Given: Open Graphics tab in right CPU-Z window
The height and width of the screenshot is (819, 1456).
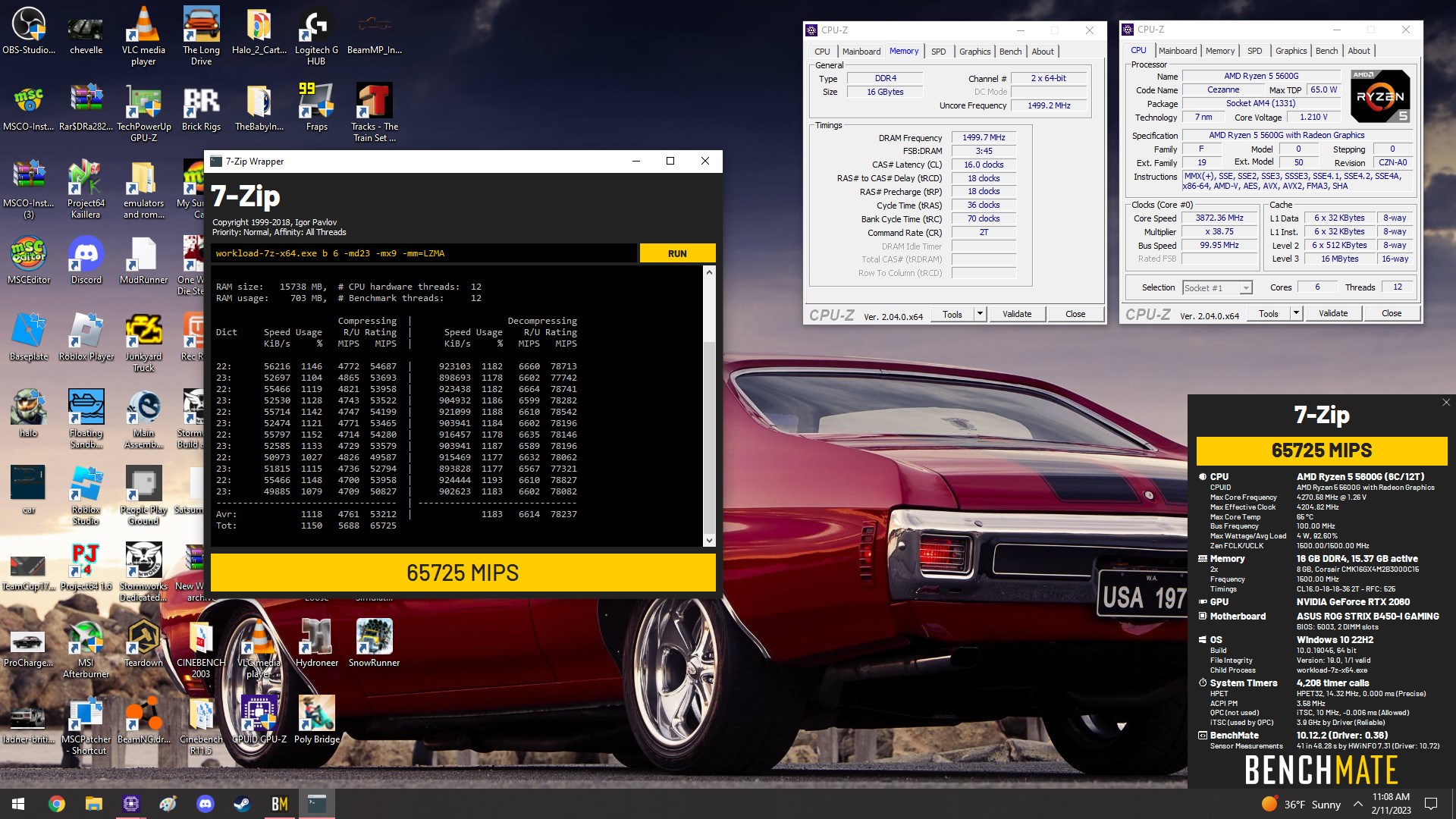Looking at the screenshot, I should (x=1291, y=51).
